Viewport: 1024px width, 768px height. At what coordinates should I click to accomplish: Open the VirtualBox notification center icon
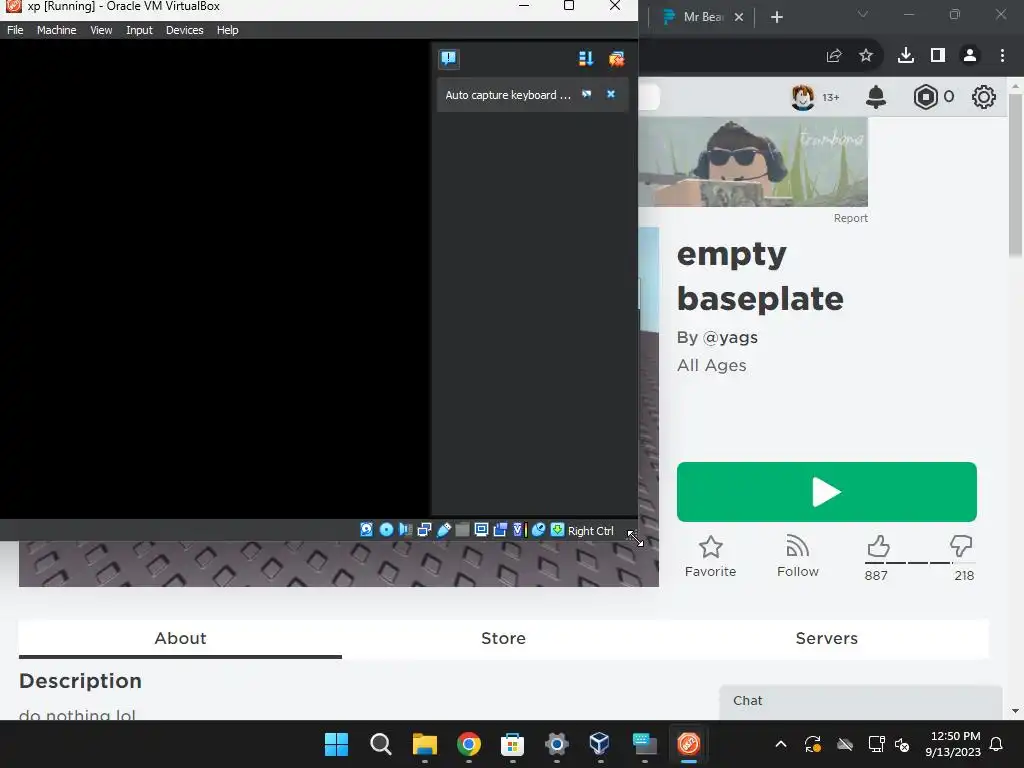click(449, 59)
